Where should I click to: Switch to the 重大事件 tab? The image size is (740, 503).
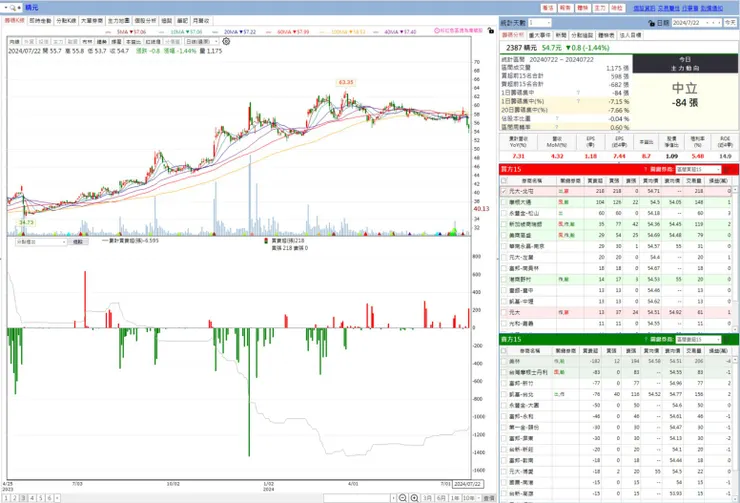(539, 35)
